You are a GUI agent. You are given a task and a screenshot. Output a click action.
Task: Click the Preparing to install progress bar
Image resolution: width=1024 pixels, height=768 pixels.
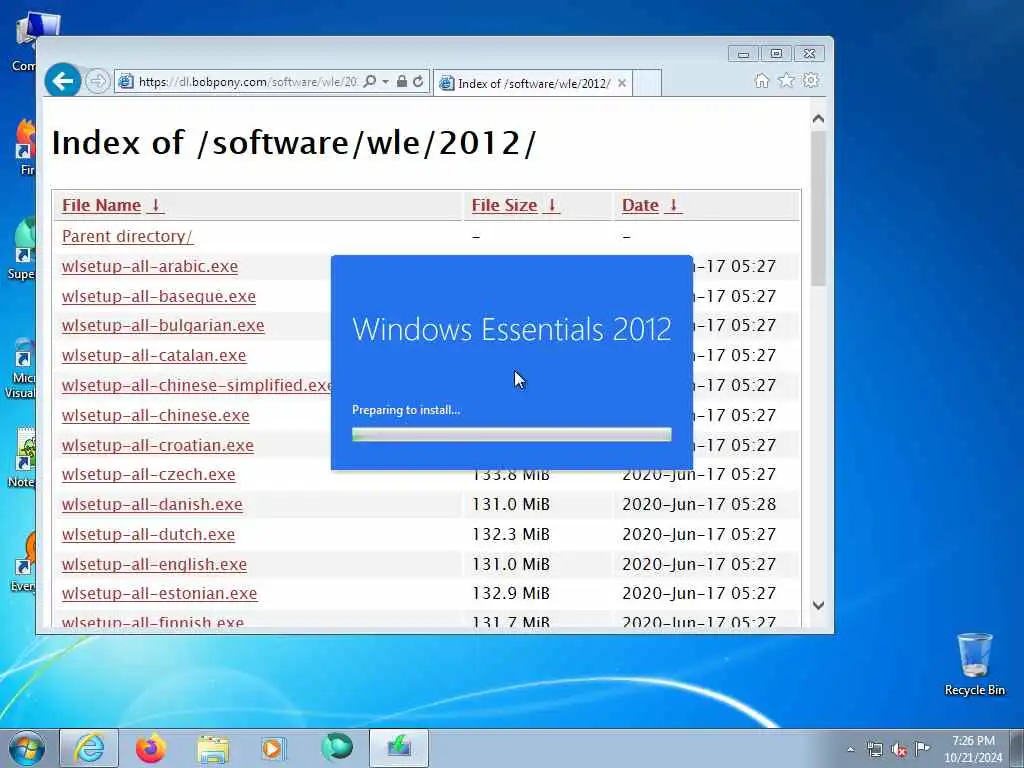[512, 434]
